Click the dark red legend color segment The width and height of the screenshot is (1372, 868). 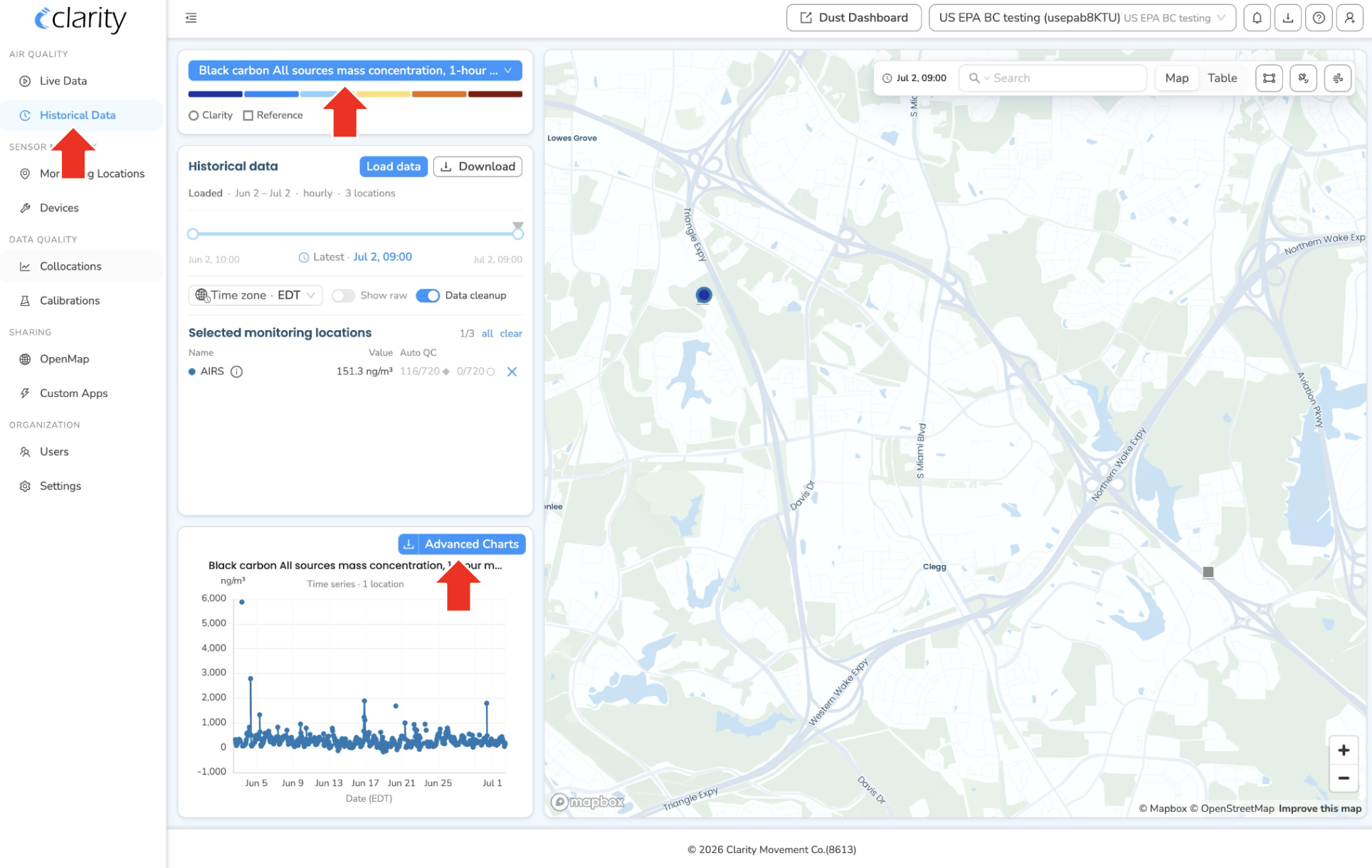click(x=495, y=94)
